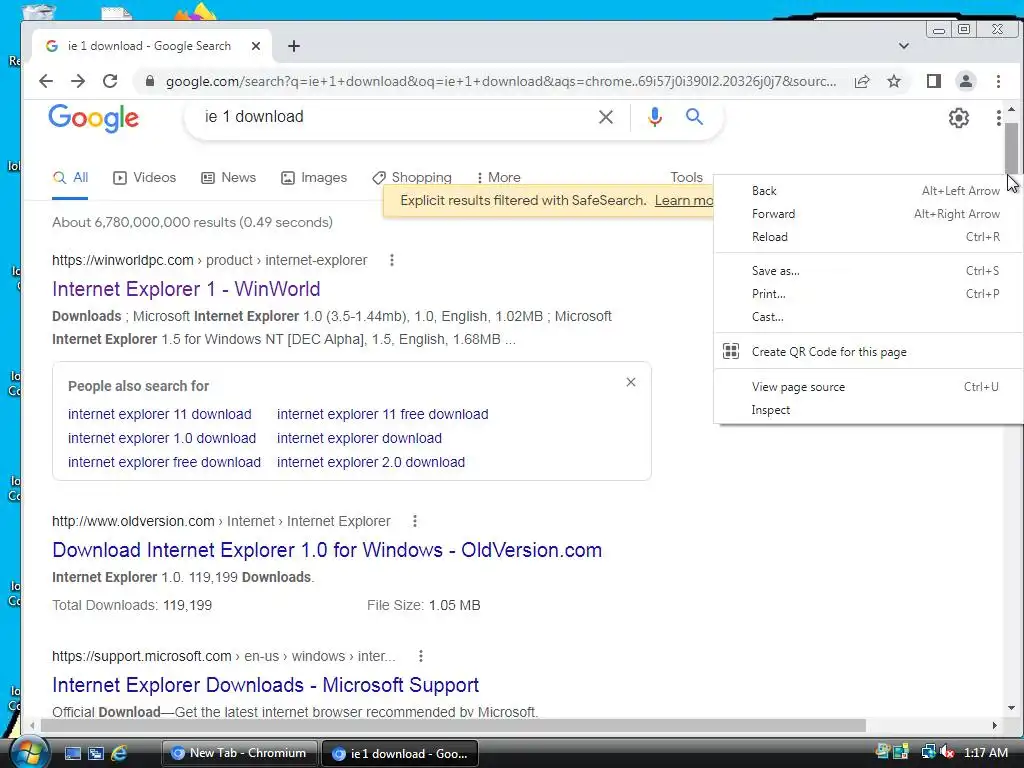1024x768 pixels.
Task: Click the SafeSearch Learn more link
Action: coord(684,200)
